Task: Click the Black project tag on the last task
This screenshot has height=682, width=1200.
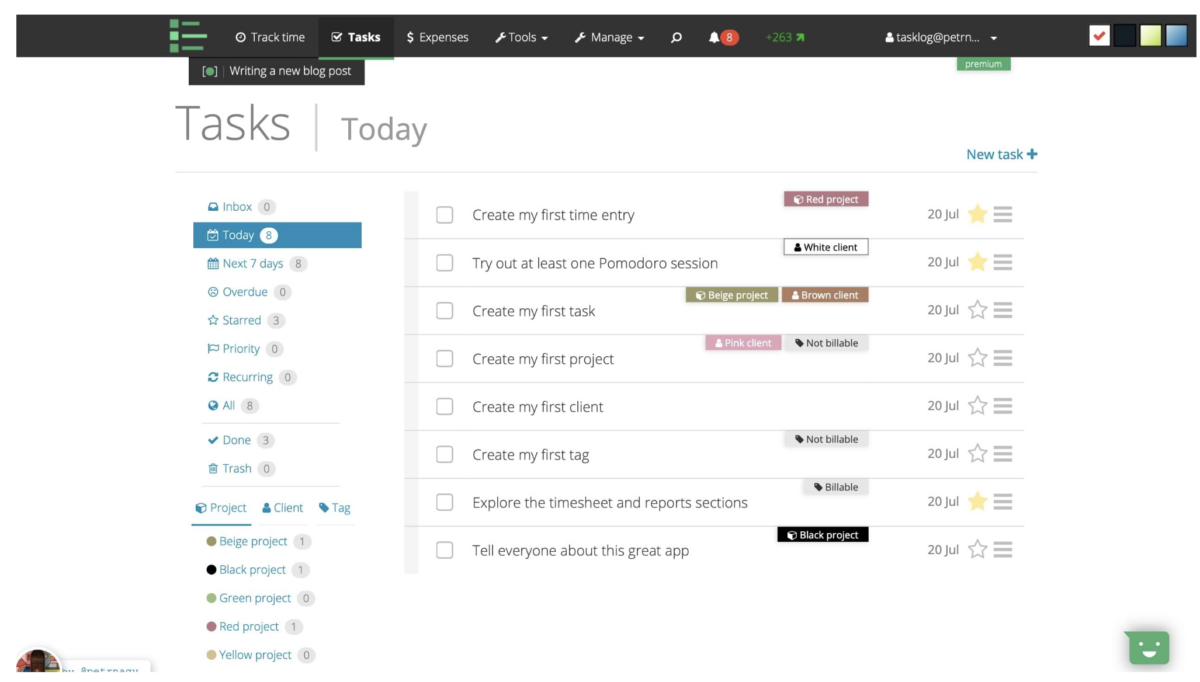Action: pos(822,534)
